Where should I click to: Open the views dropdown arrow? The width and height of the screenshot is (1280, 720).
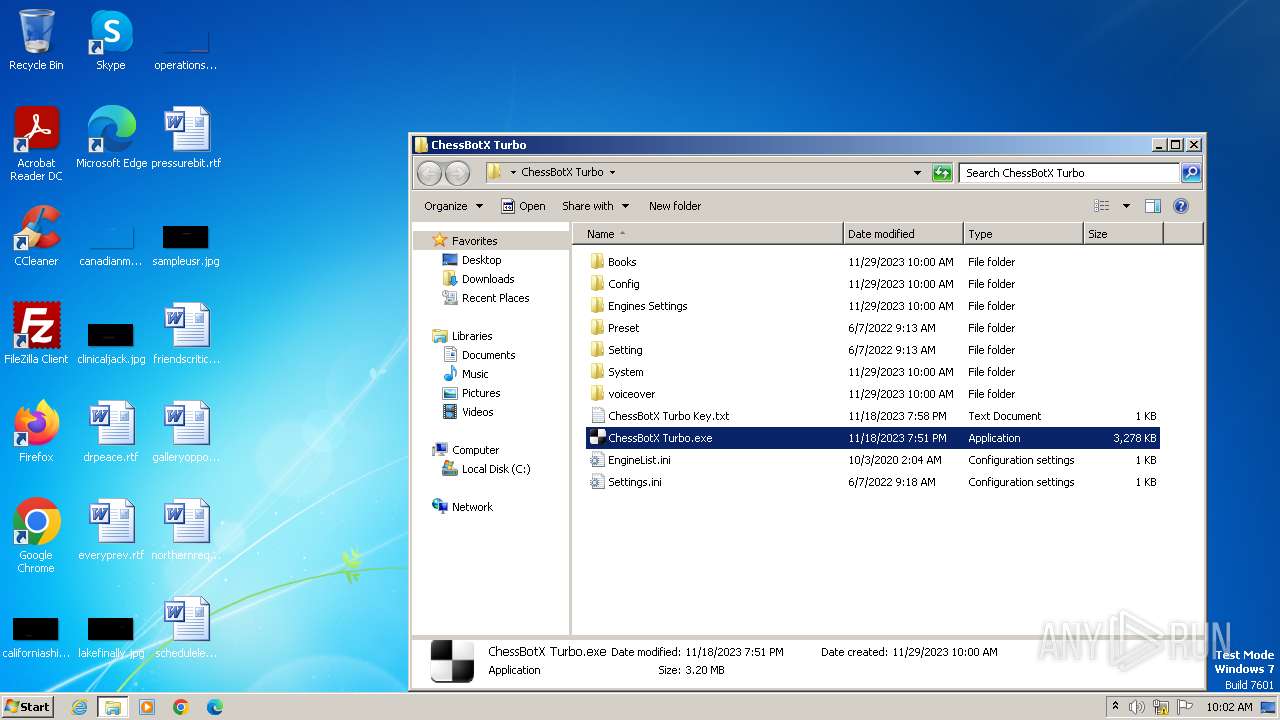[x=1126, y=206]
